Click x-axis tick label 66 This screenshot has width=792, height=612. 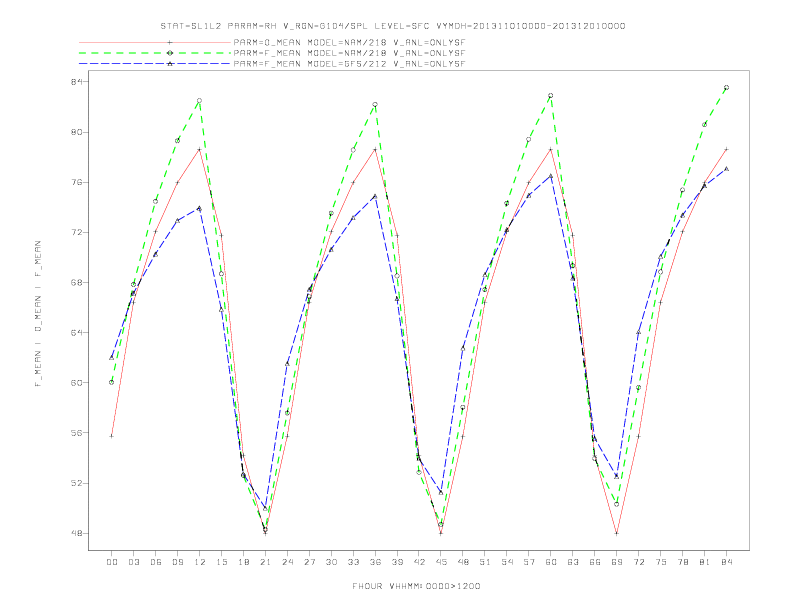coord(595,562)
